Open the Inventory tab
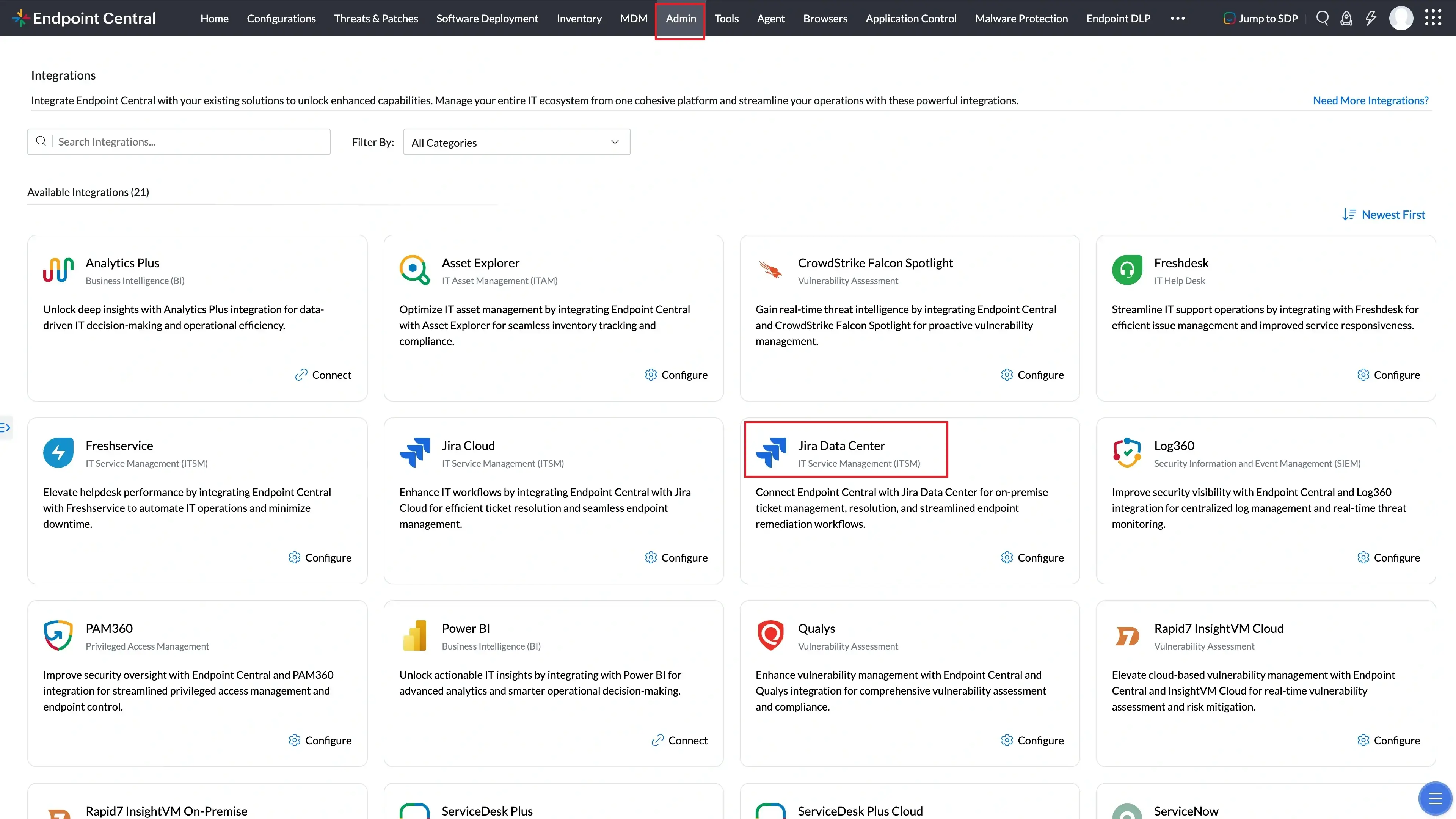Image resolution: width=1456 pixels, height=819 pixels. pyautogui.click(x=579, y=18)
